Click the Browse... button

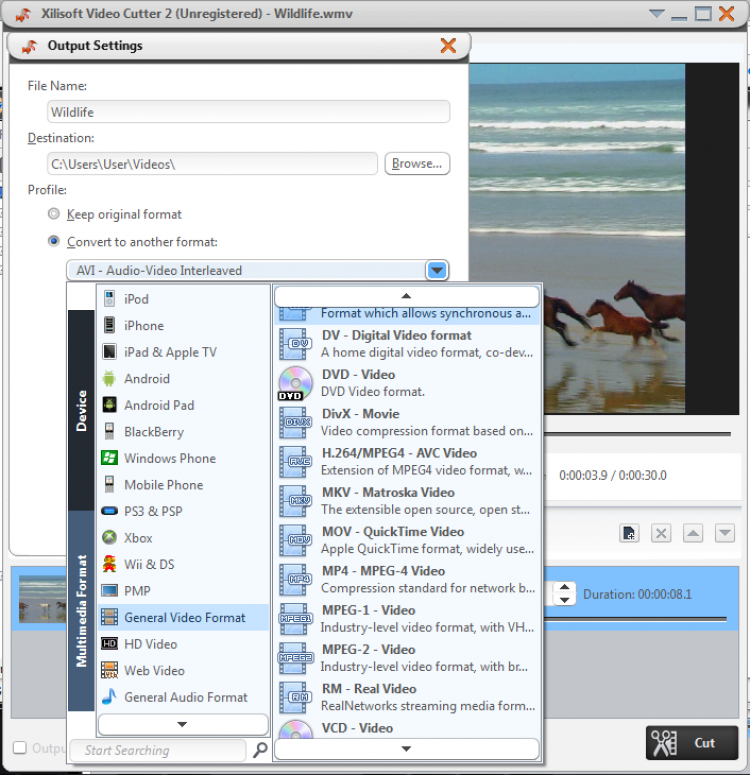pos(417,163)
